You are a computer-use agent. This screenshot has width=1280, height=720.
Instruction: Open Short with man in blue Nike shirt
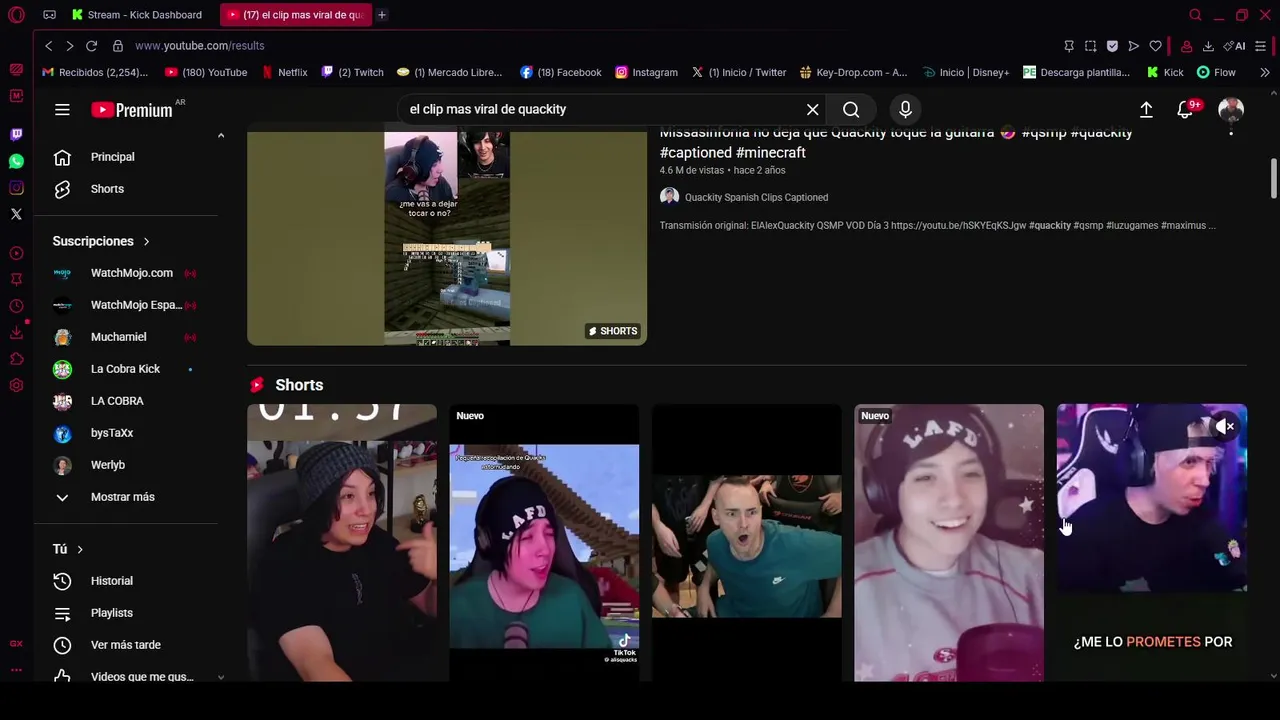pyautogui.click(x=747, y=543)
